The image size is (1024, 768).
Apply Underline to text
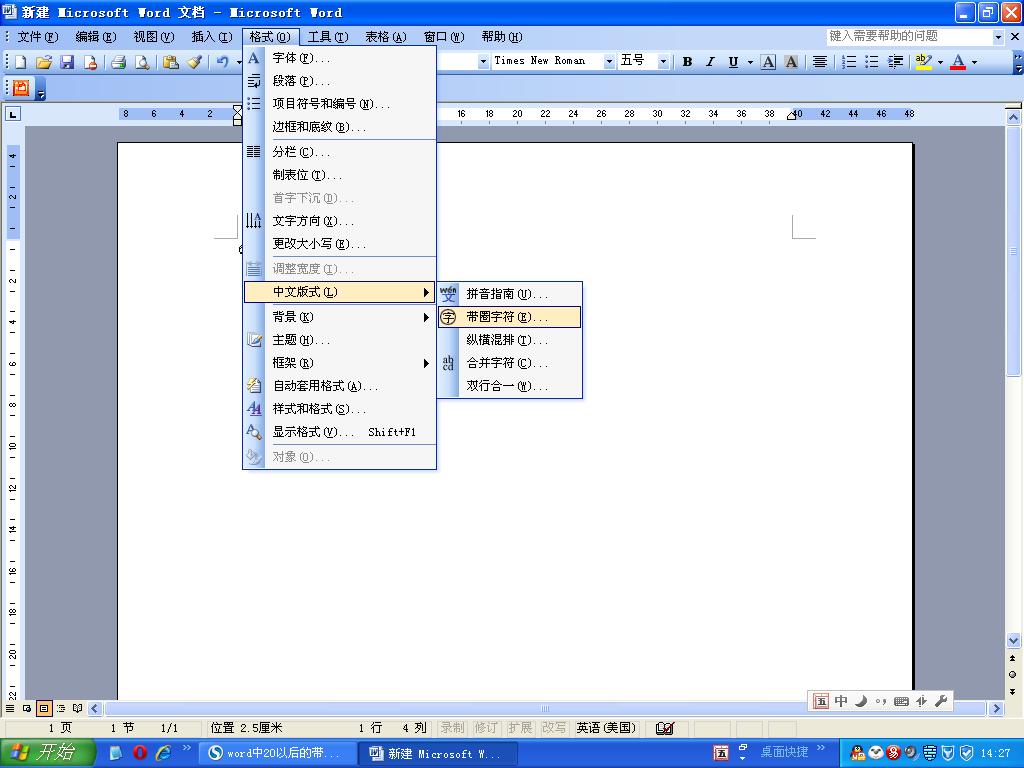coord(732,62)
